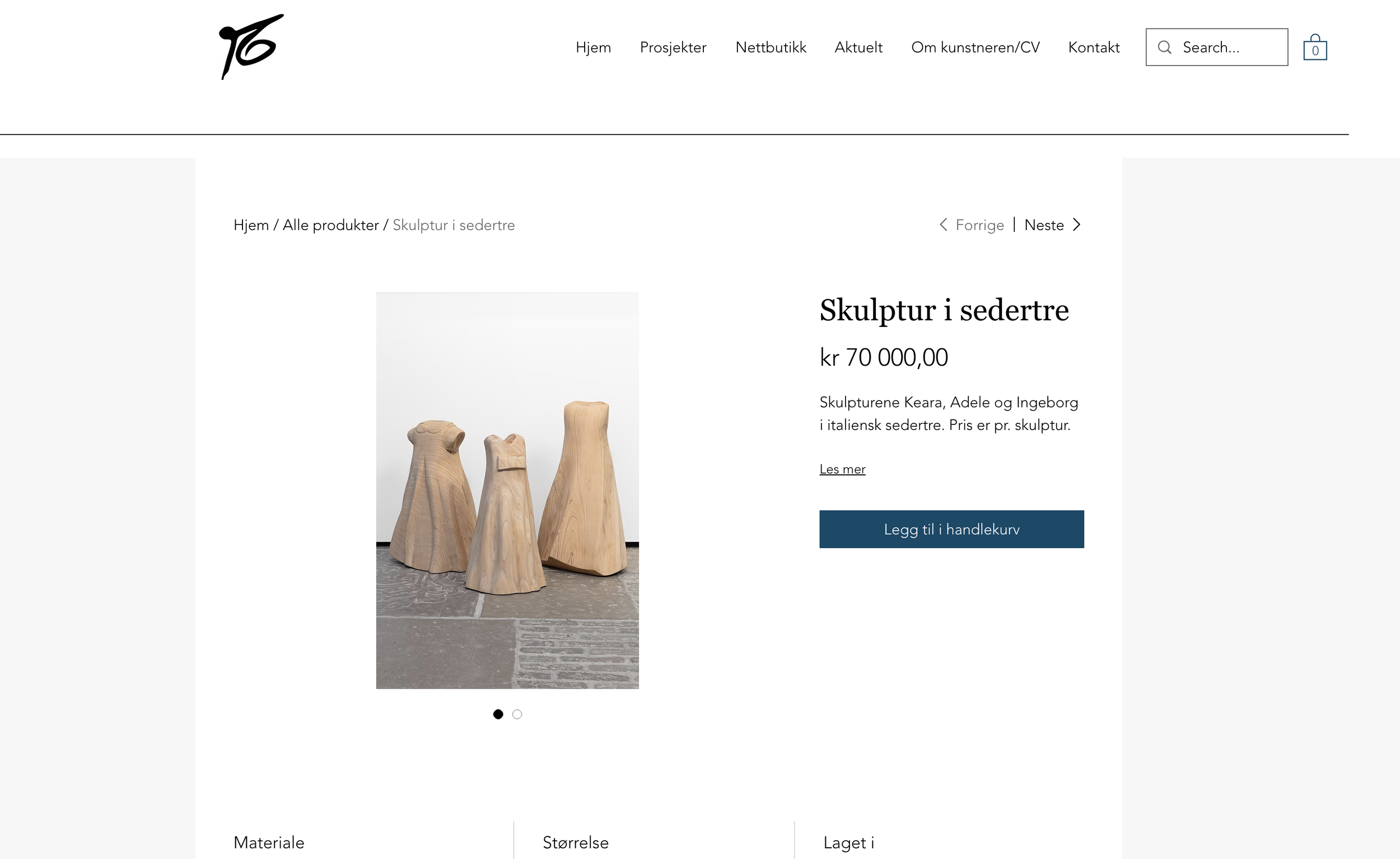Viewport: 1400px width, 859px height.
Task: Click the wooden sculptures product image
Action: tap(507, 491)
